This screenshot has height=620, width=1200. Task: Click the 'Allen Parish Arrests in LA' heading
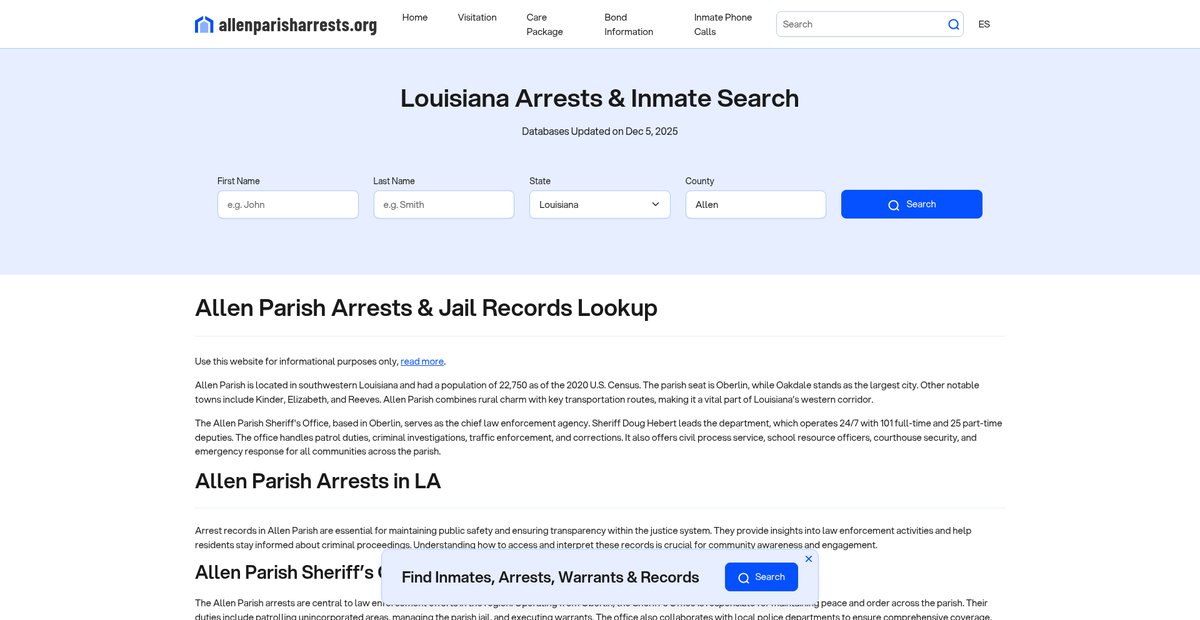pos(318,481)
